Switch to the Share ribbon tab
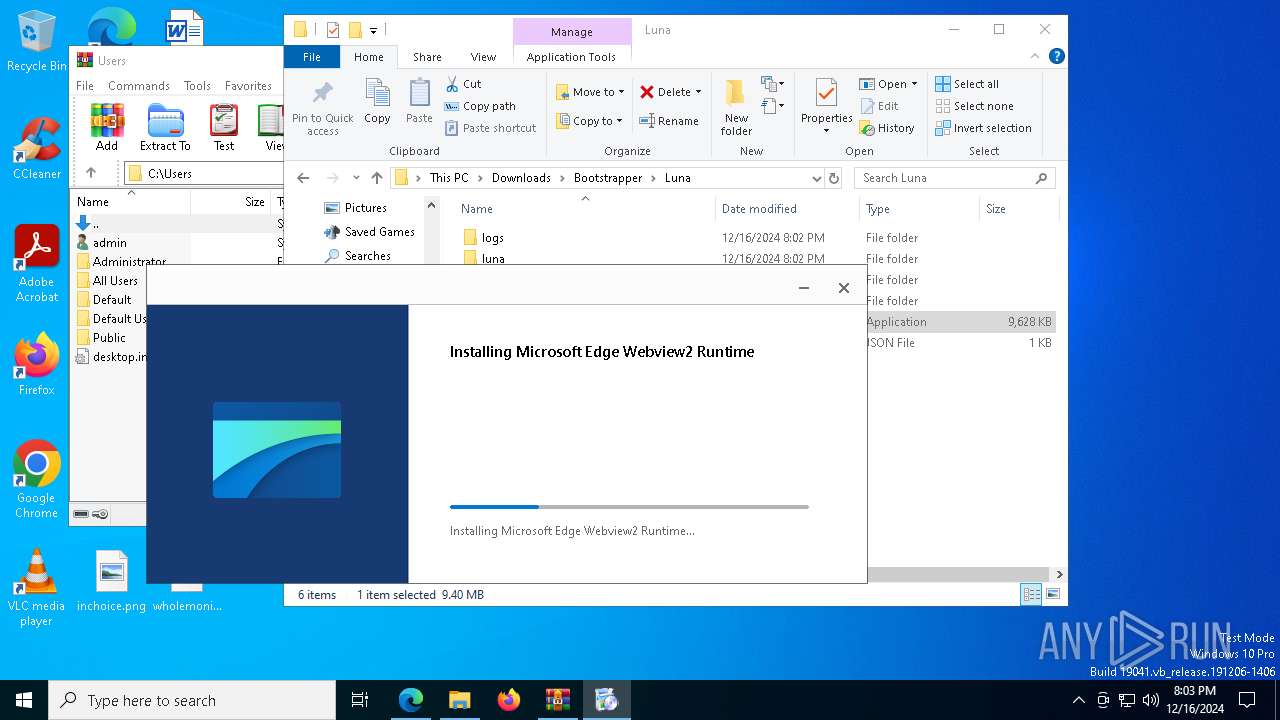 point(427,57)
